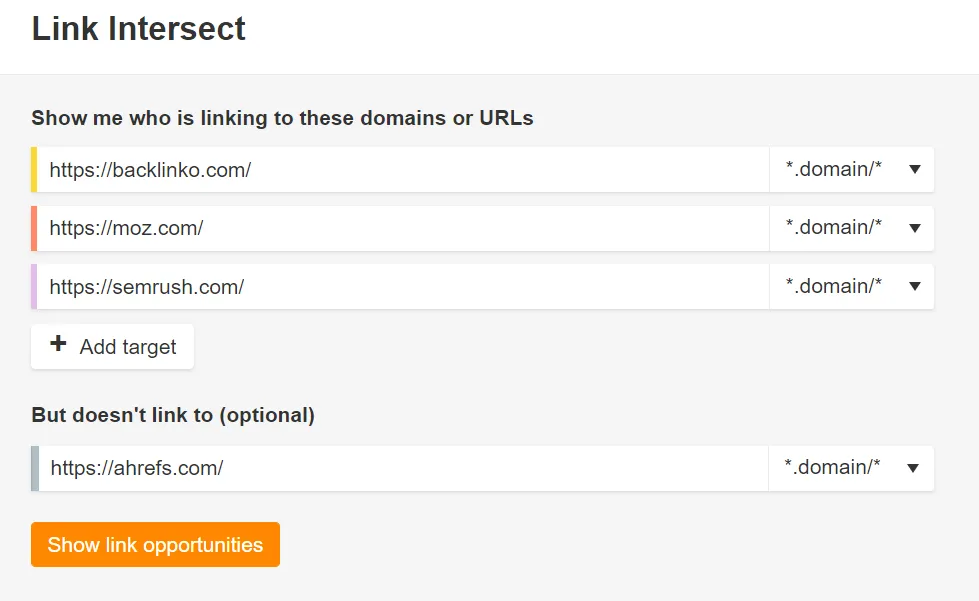Click the Link Intersect page heading
The width and height of the screenshot is (979, 601).
tap(138, 29)
